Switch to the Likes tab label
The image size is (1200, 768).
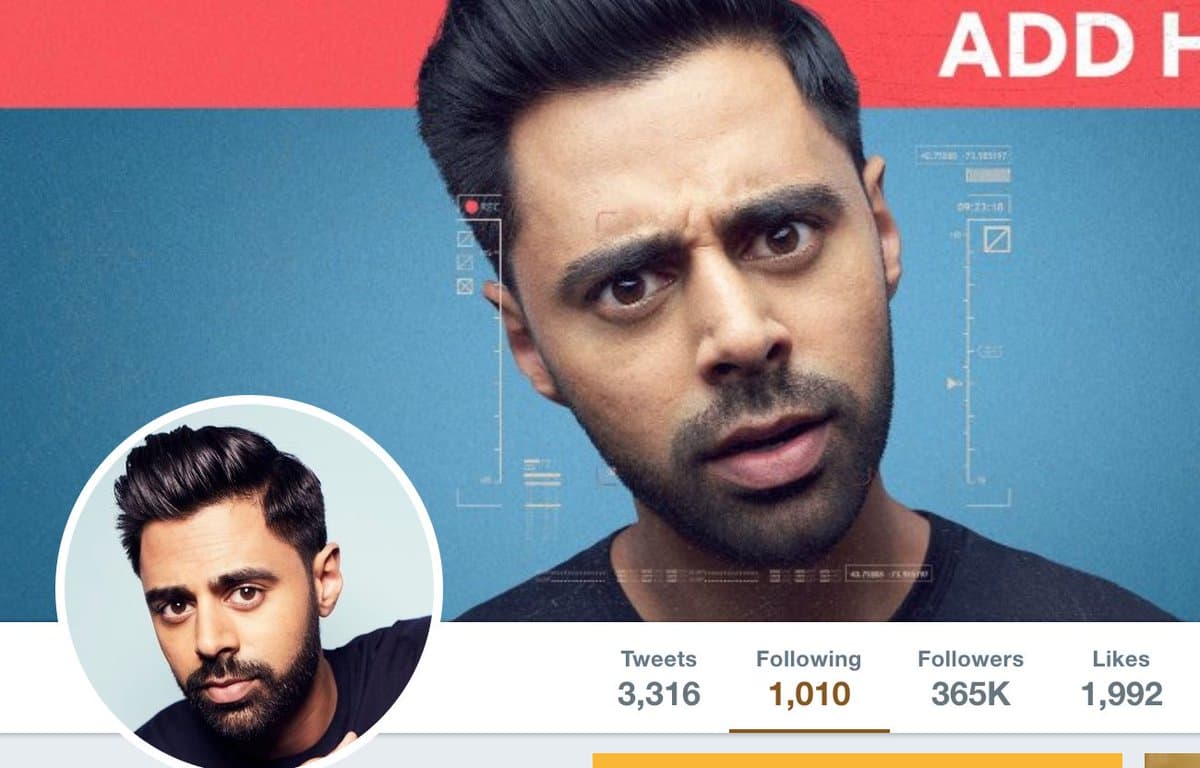coord(1121,659)
